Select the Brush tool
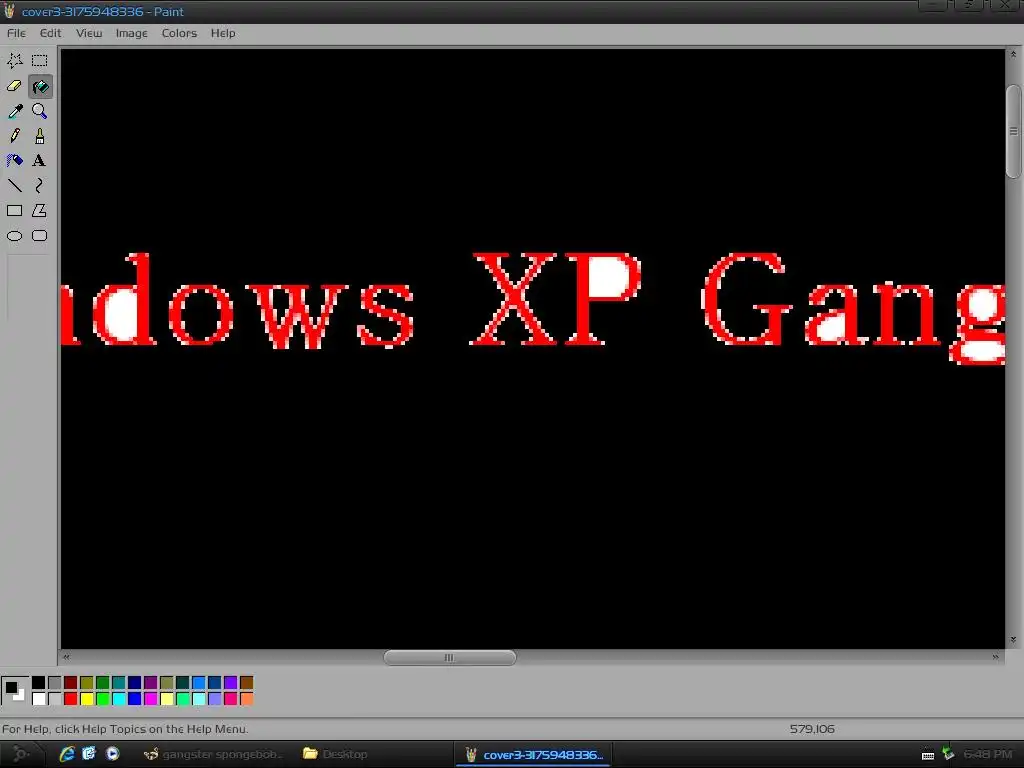1024x768 pixels. coord(40,136)
